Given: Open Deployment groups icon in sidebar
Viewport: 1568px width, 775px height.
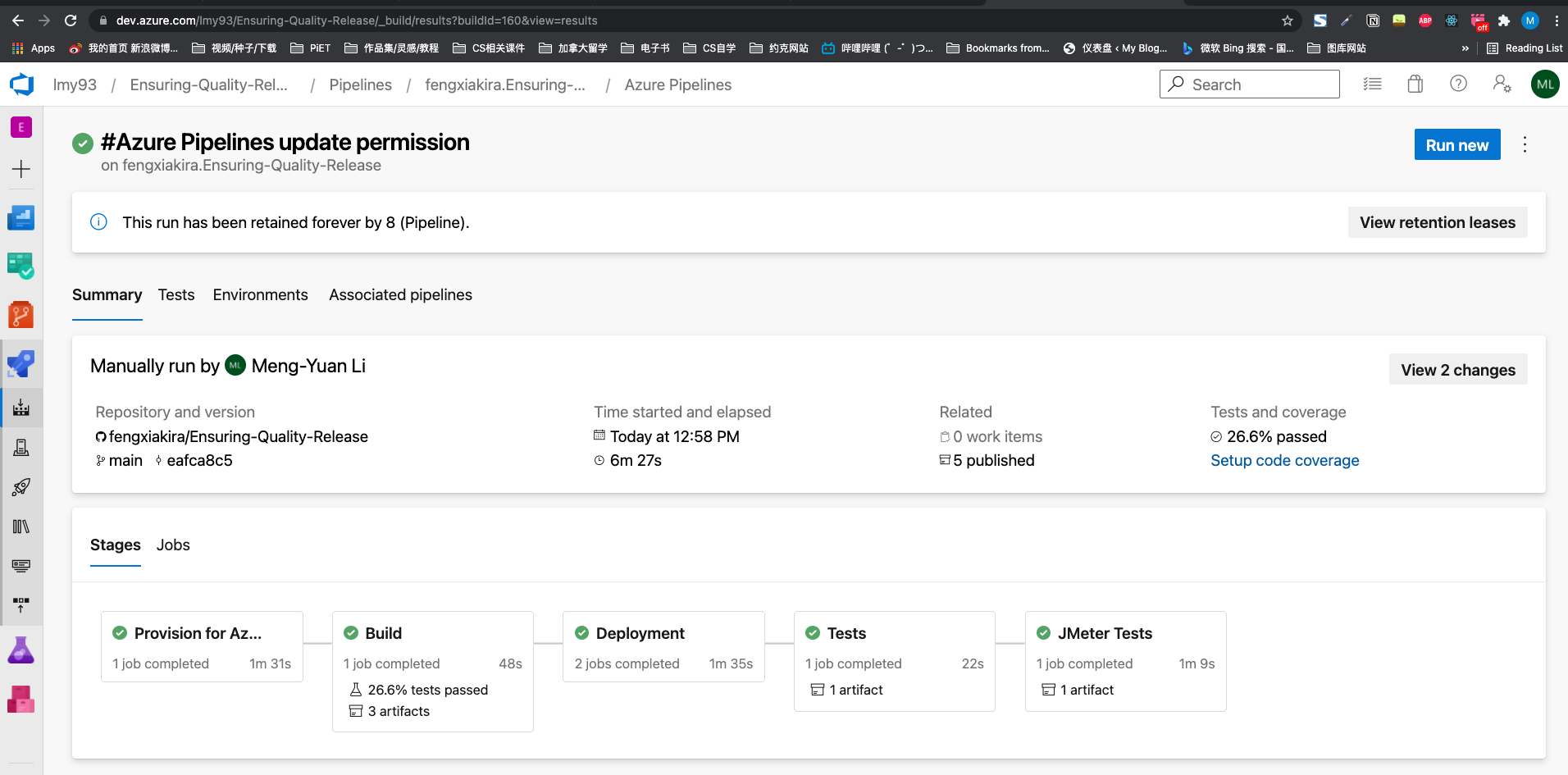Looking at the screenshot, I should tap(21, 605).
